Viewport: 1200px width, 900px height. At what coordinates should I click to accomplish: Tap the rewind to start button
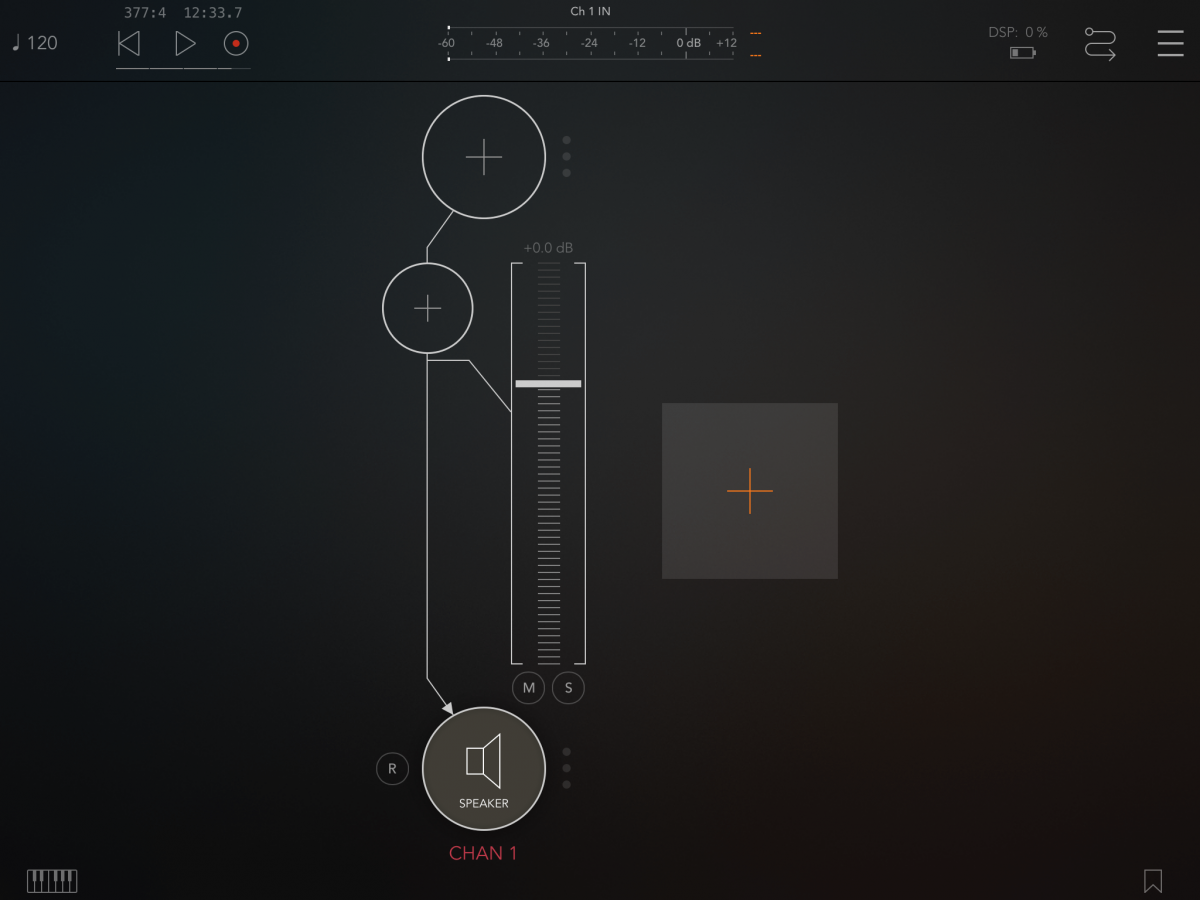point(129,43)
